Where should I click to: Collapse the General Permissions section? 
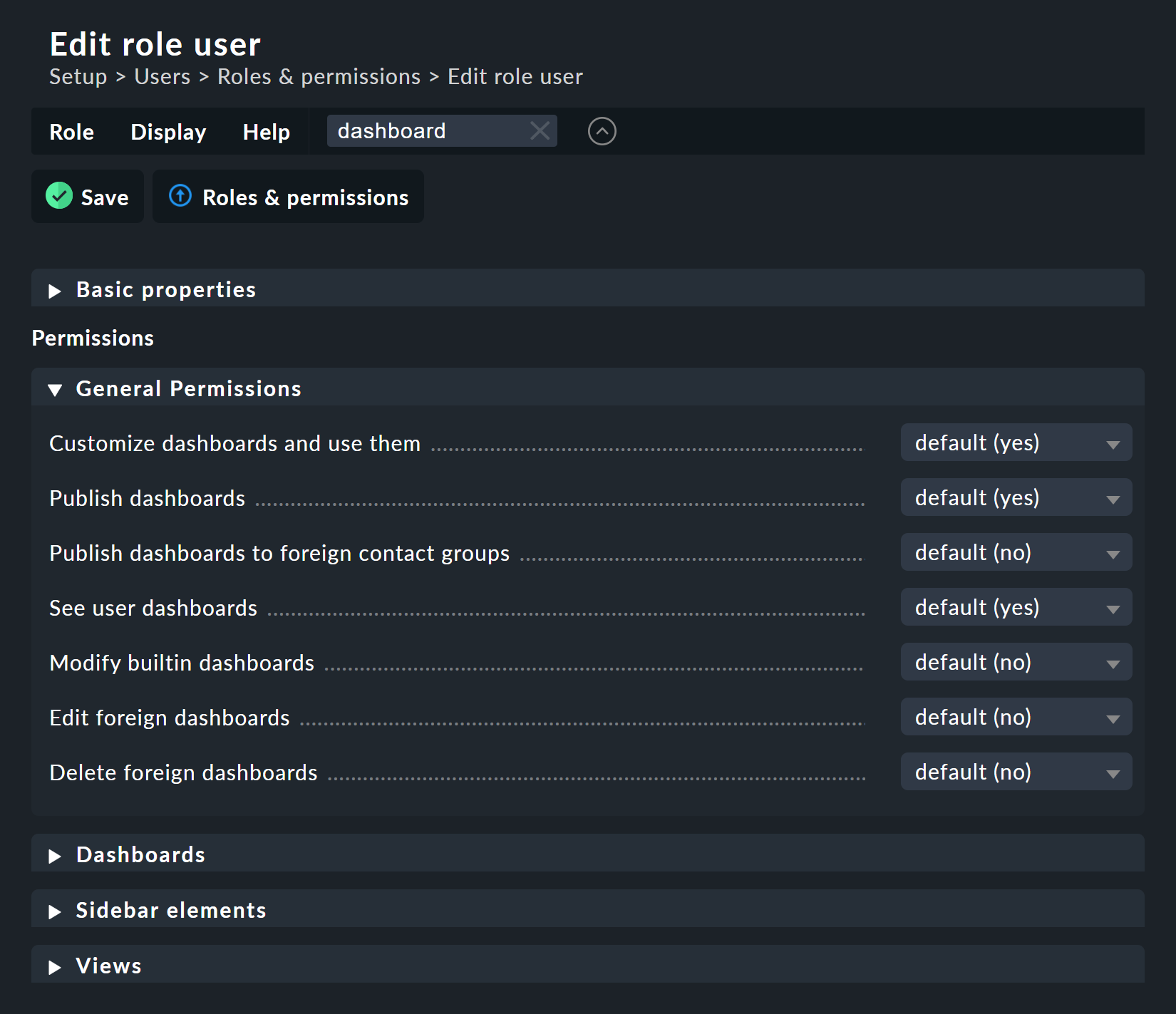(588, 388)
